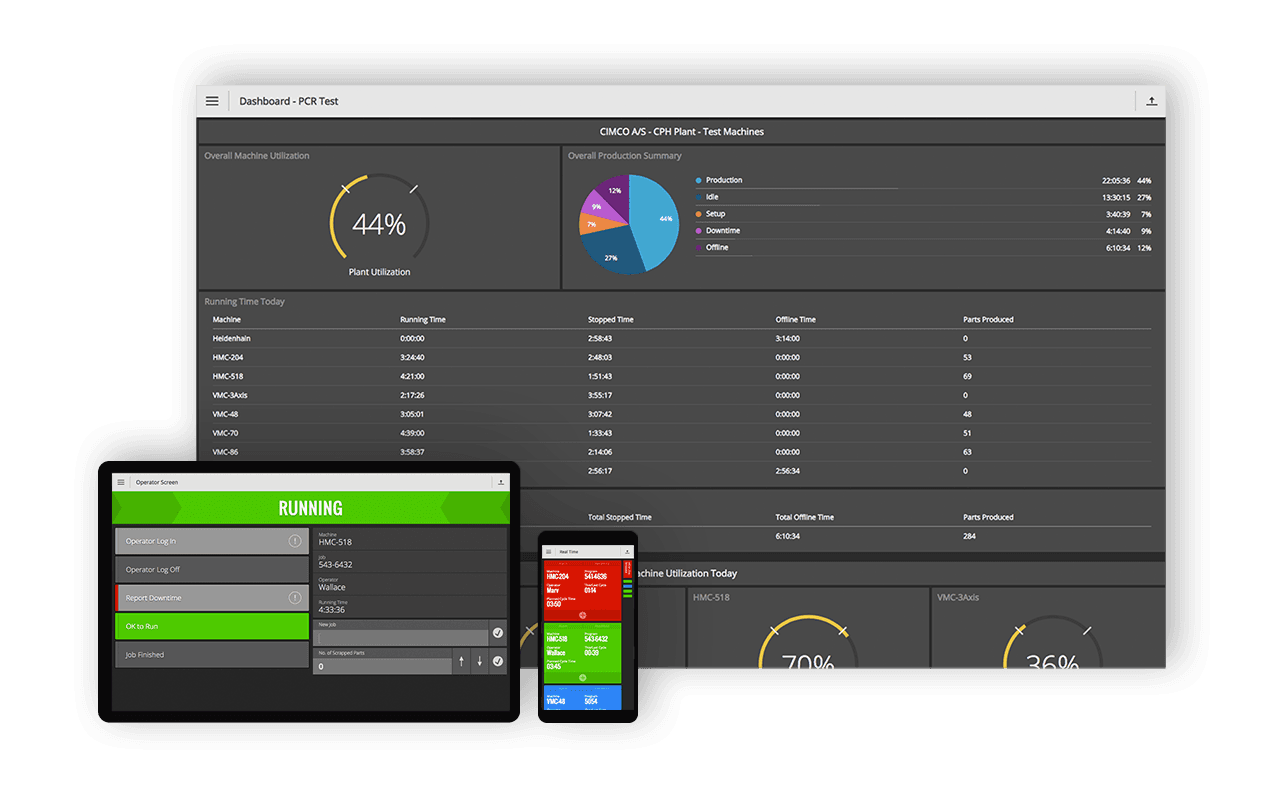1272x798 pixels.
Task: Select the VMC-70 row in the table
Action: click(x=681, y=433)
